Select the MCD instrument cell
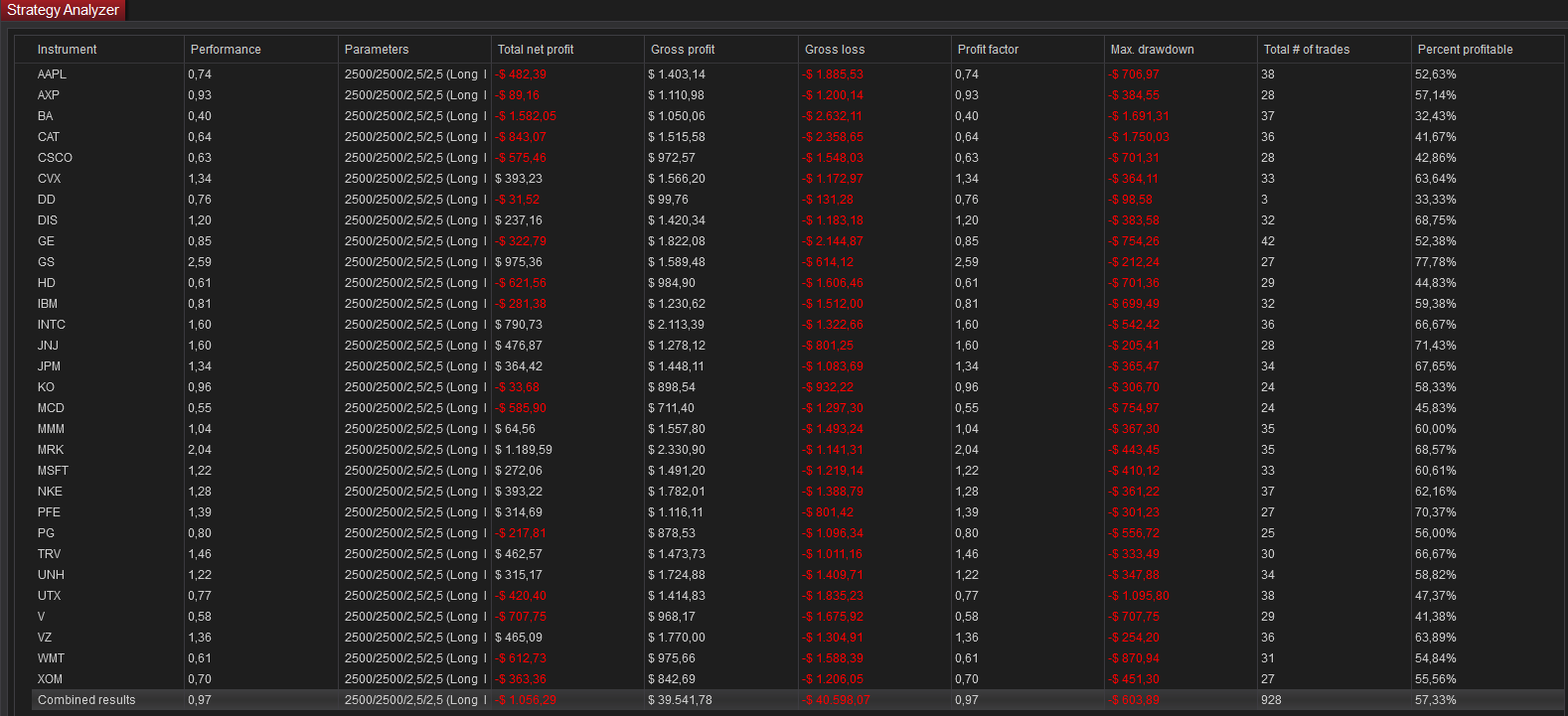This screenshot has height=716, width=1568. pos(51,408)
